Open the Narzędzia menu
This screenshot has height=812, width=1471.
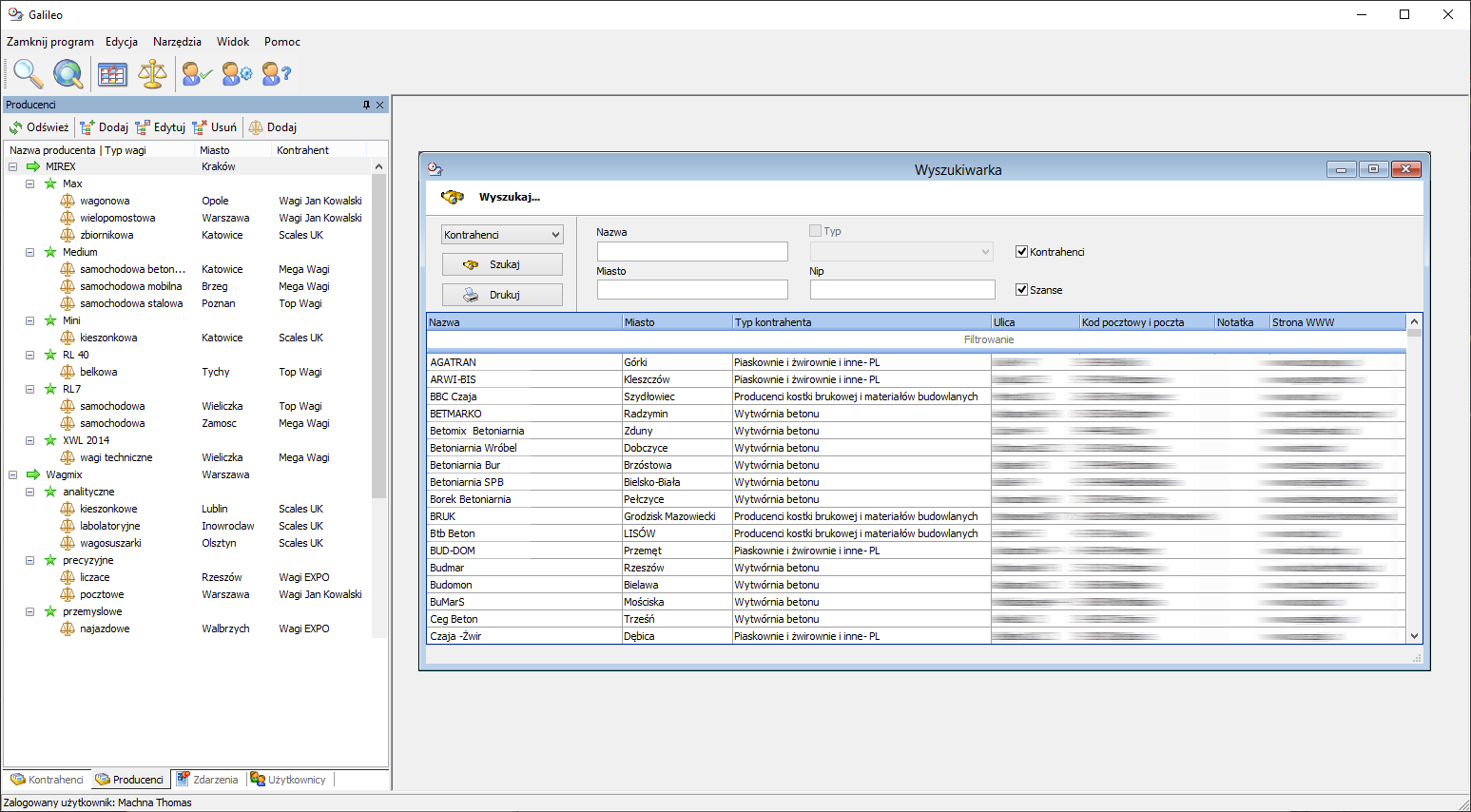coord(177,42)
